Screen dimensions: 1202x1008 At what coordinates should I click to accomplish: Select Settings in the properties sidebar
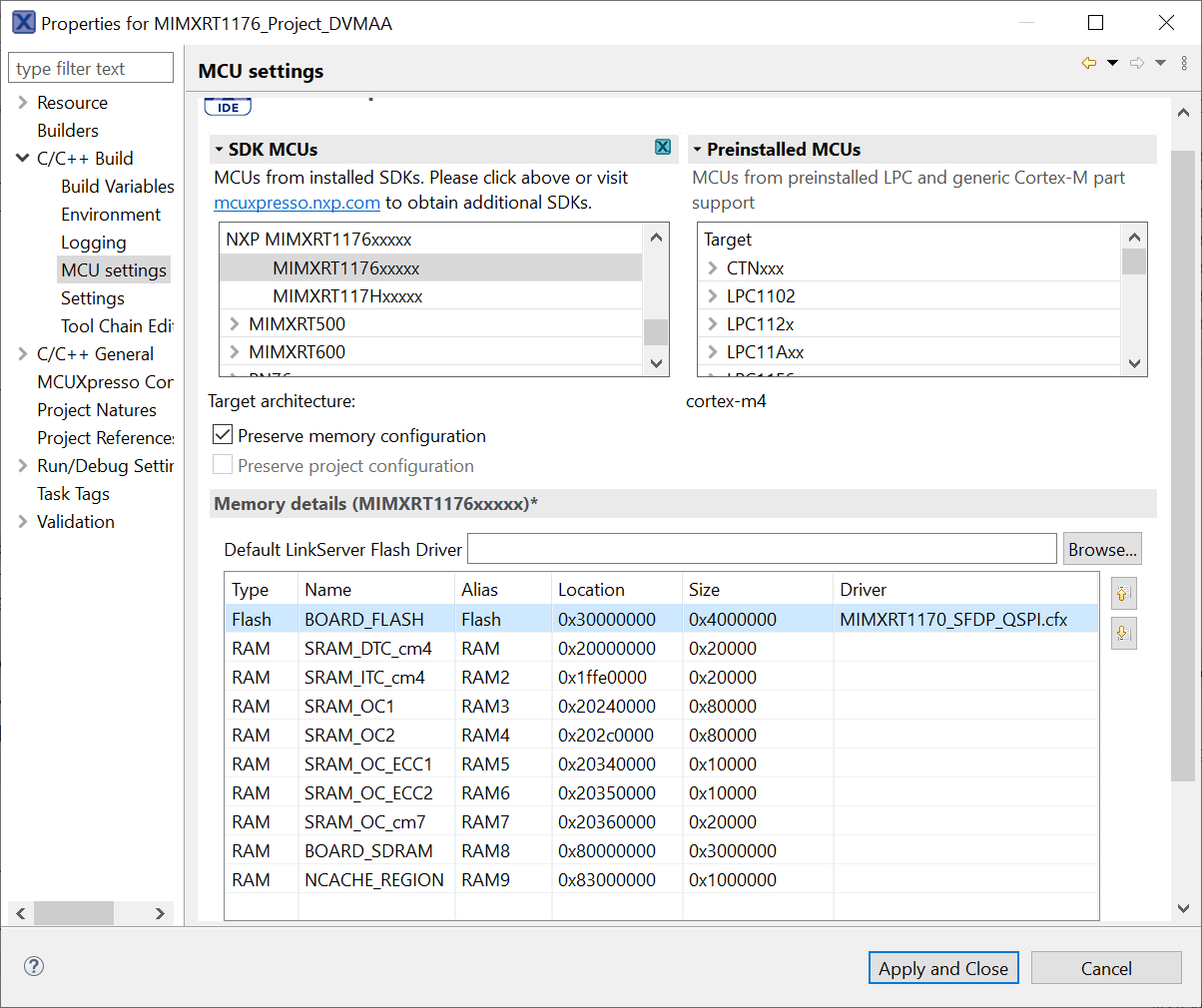click(x=92, y=297)
